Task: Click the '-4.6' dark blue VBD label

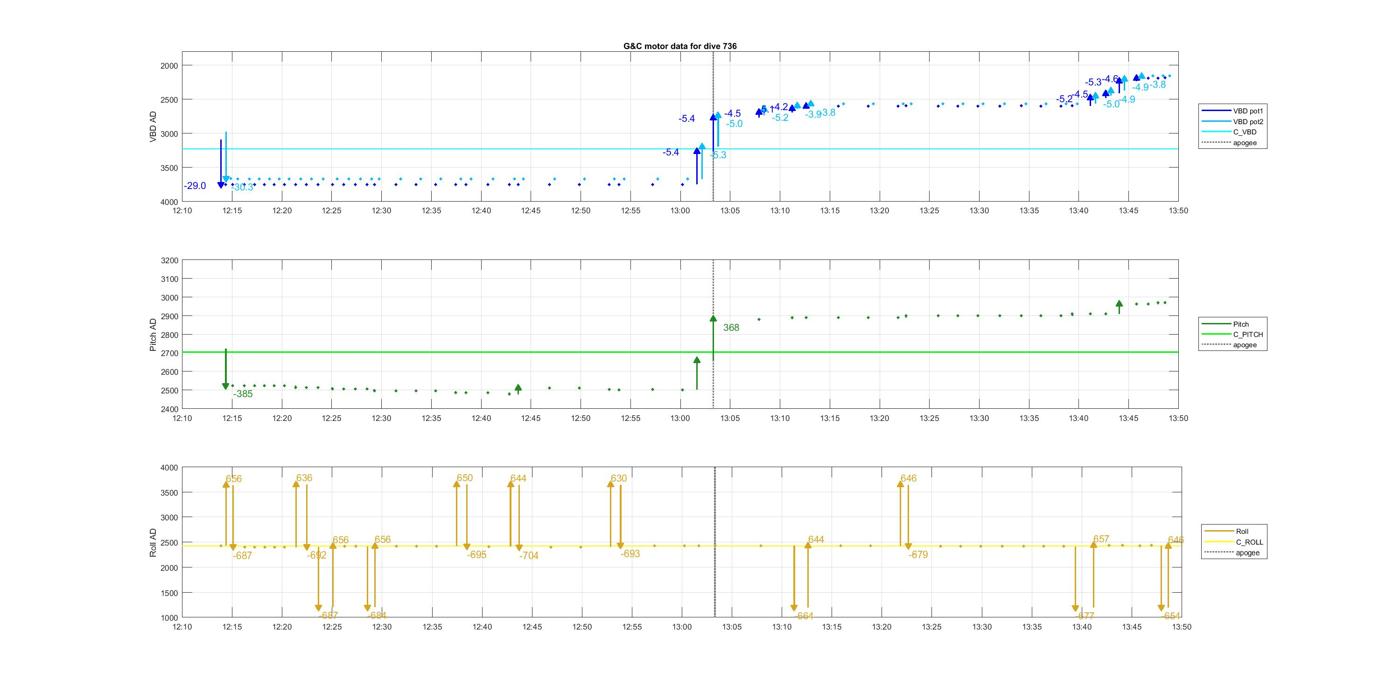Action: tap(1111, 79)
